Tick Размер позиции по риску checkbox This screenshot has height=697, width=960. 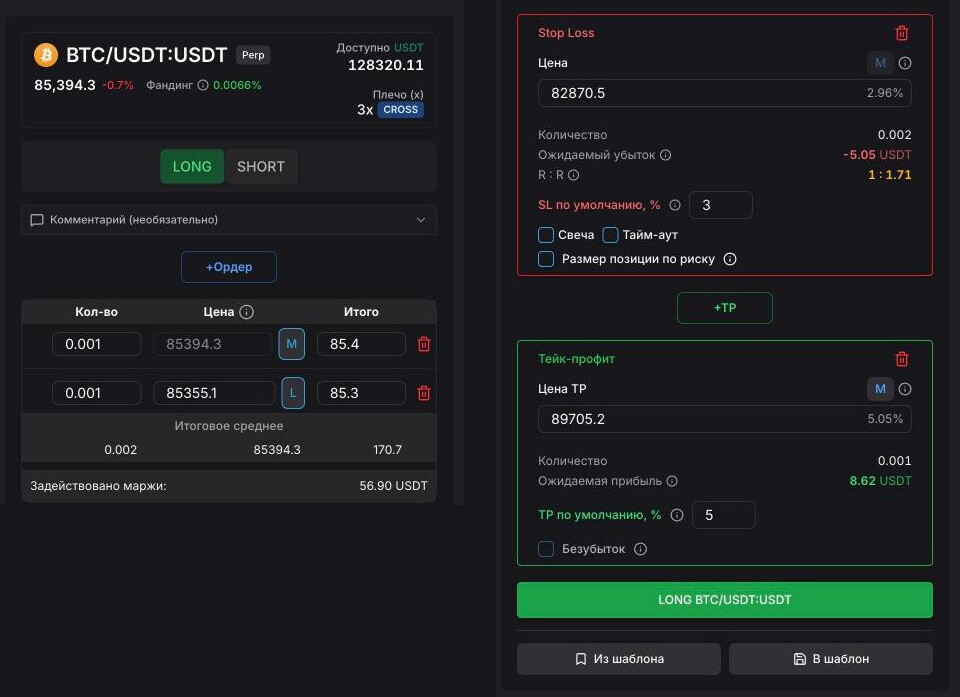pyautogui.click(x=546, y=258)
